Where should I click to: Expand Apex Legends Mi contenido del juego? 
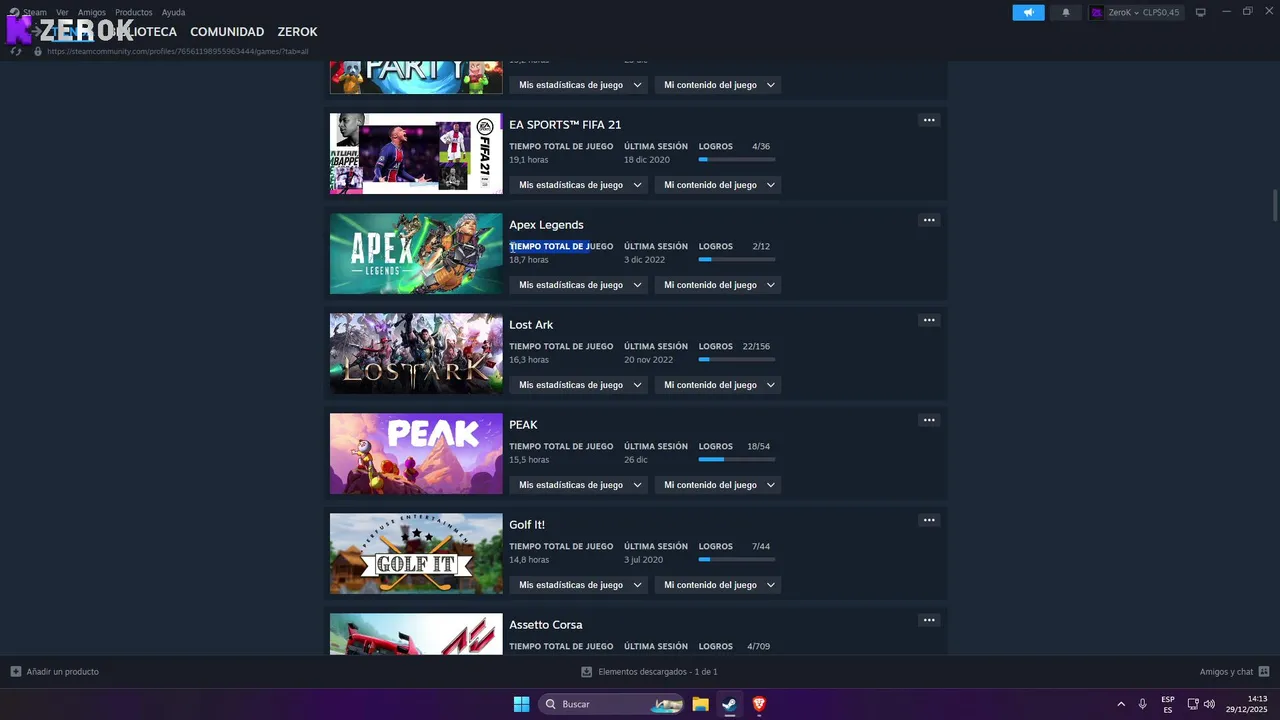point(718,285)
